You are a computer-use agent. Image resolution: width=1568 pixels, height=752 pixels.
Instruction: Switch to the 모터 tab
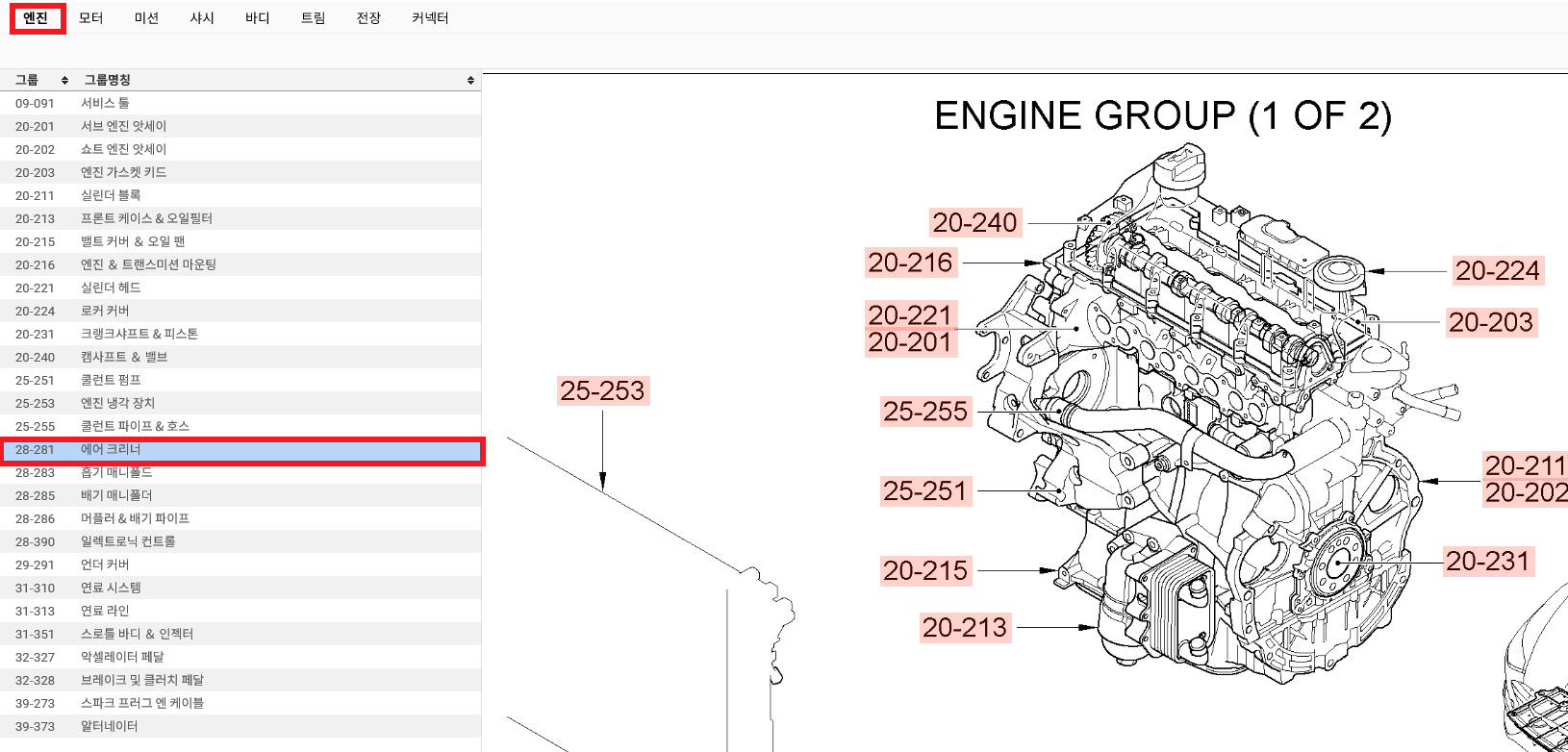click(x=90, y=18)
